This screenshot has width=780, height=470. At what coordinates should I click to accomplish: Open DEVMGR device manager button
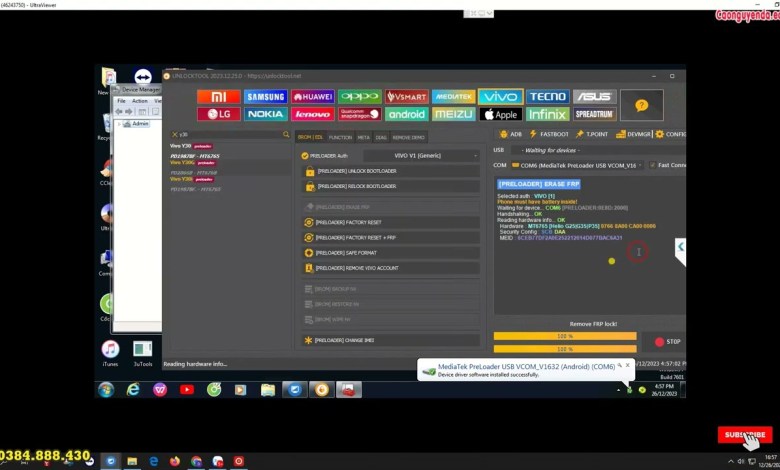633,134
